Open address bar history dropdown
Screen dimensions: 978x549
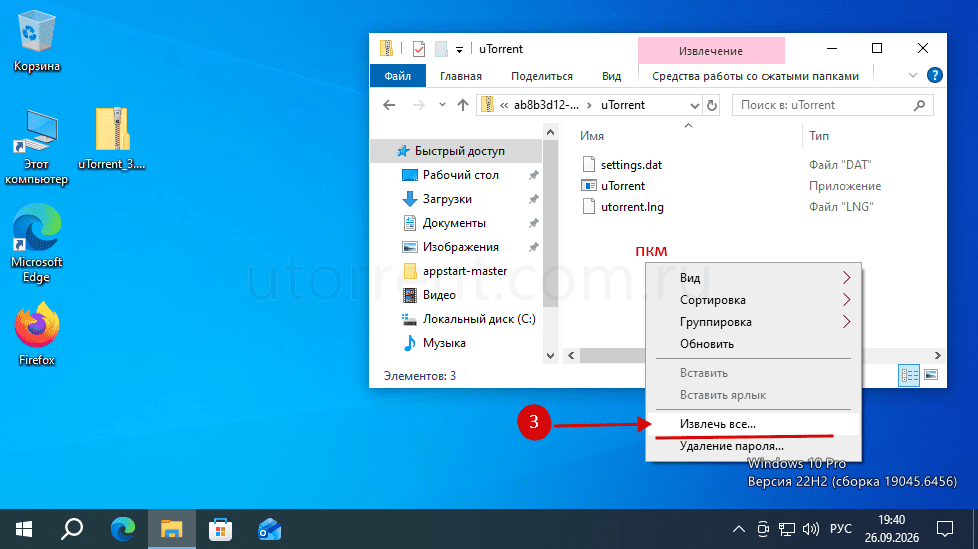694,105
